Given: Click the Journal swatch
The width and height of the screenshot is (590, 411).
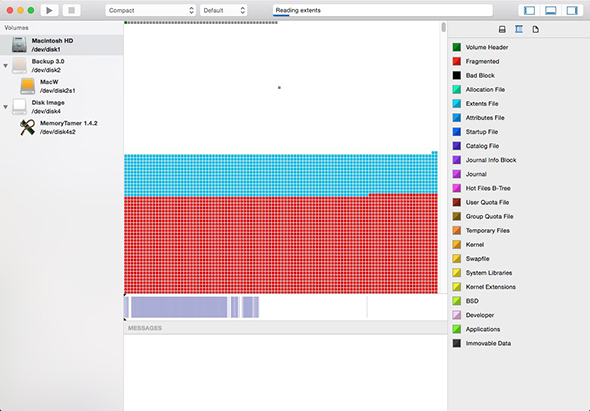Looking at the screenshot, I should (456, 174).
